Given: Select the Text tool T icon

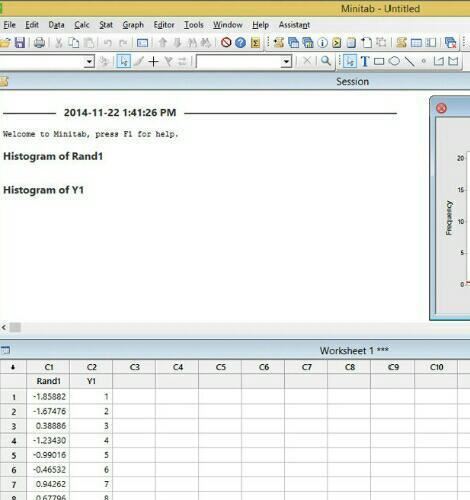Looking at the screenshot, I should (365, 61).
